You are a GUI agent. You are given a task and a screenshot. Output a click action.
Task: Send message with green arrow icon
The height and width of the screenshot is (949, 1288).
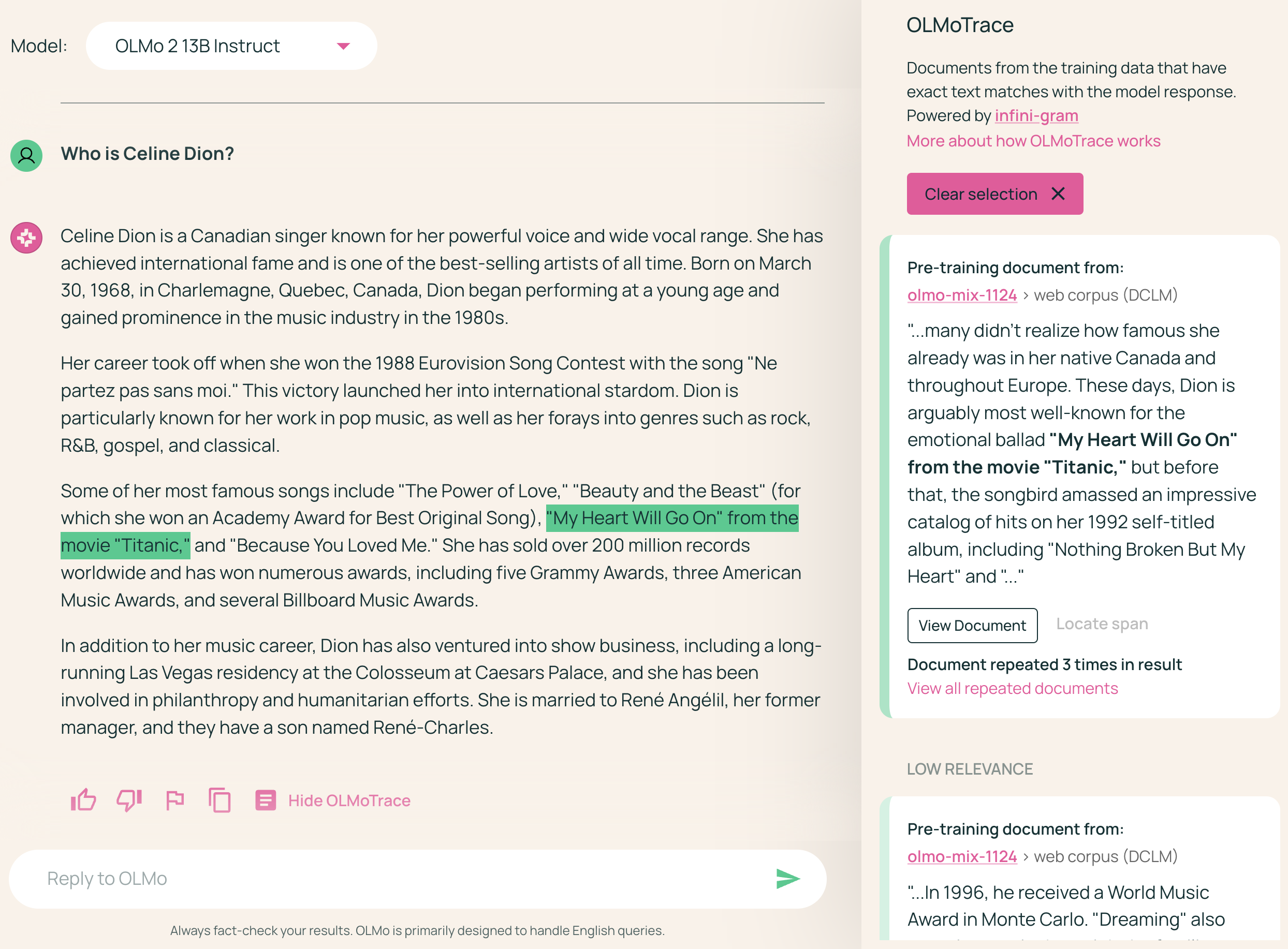pyautogui.click(x=787, y=878)
